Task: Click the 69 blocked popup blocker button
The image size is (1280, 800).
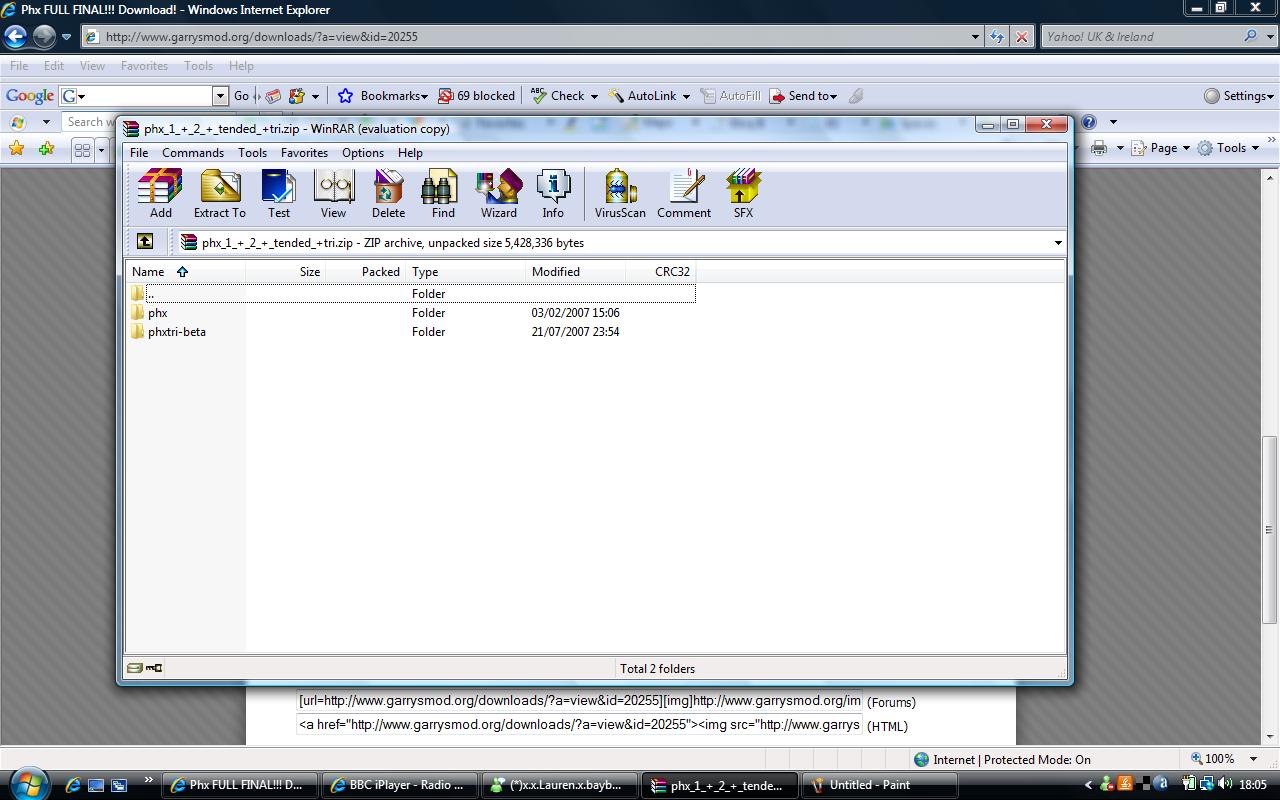Action: (x=477, y=96)
